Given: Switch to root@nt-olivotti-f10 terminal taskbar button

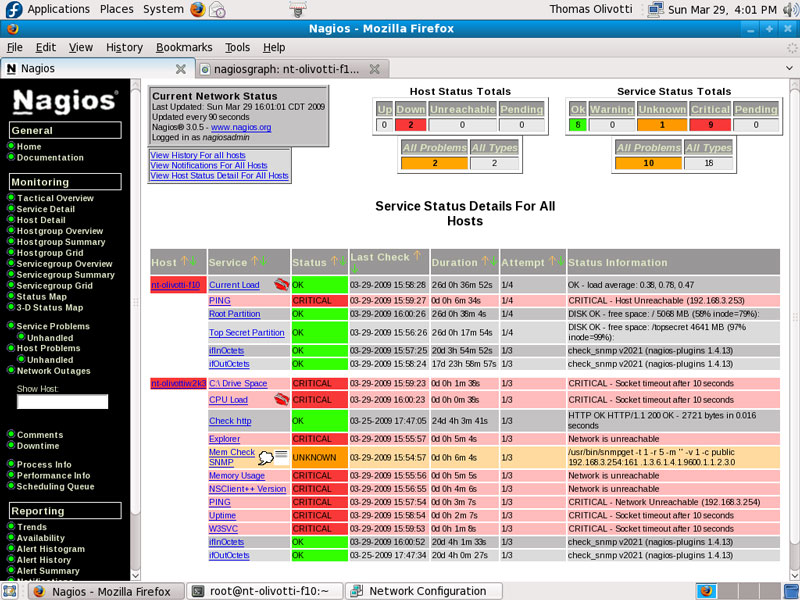Looking at the screenshot, I should (x=265, y=591).
